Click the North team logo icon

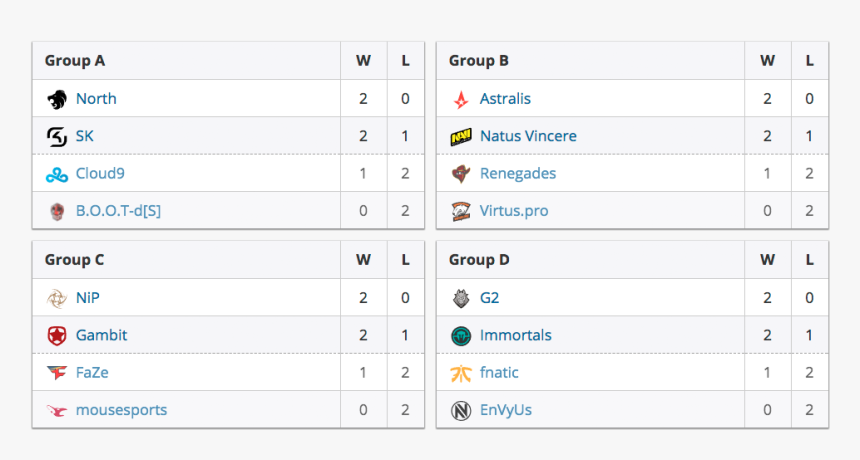57,99
